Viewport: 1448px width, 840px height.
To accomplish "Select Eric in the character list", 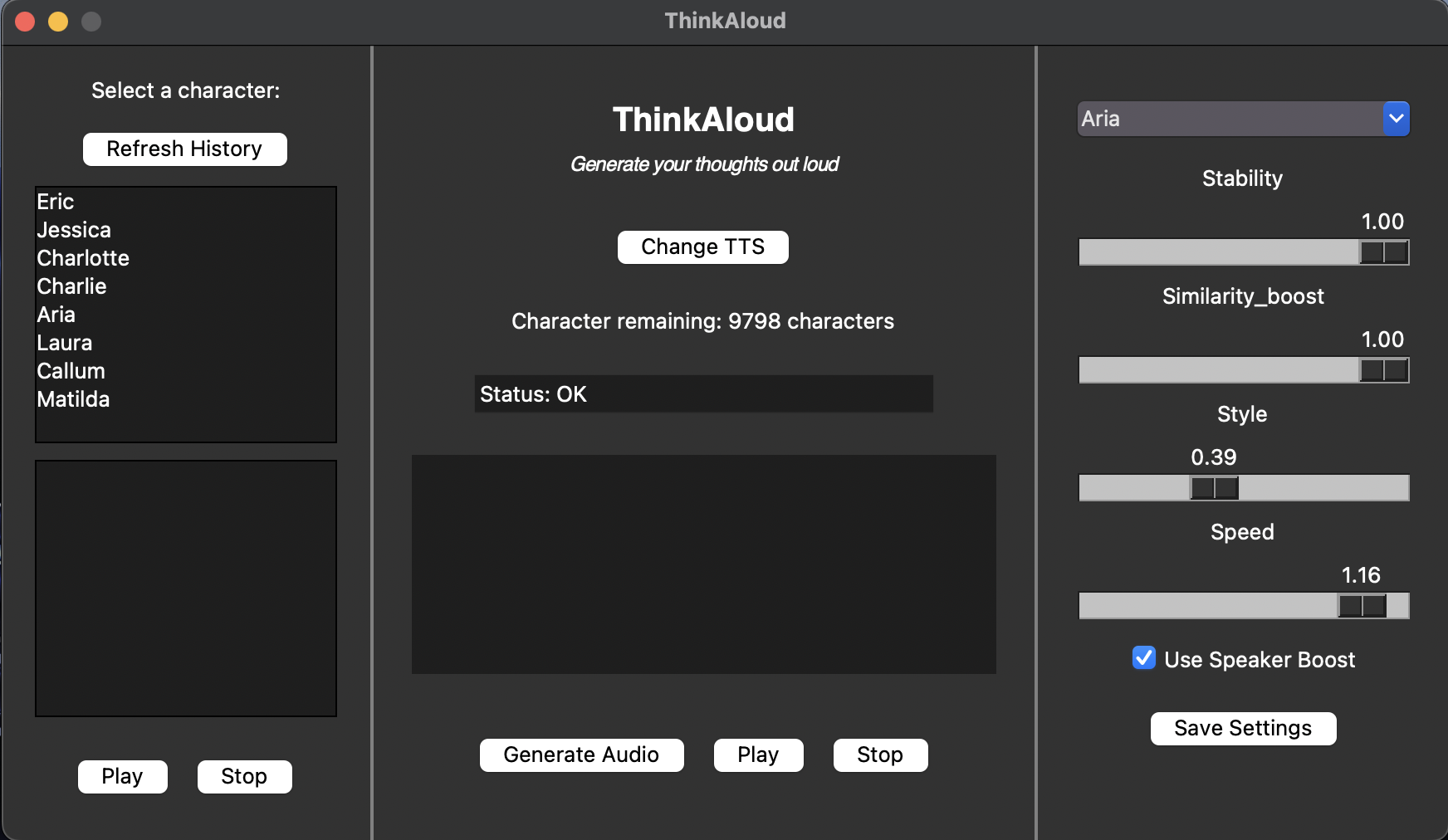I will click(x=185, y=202).
